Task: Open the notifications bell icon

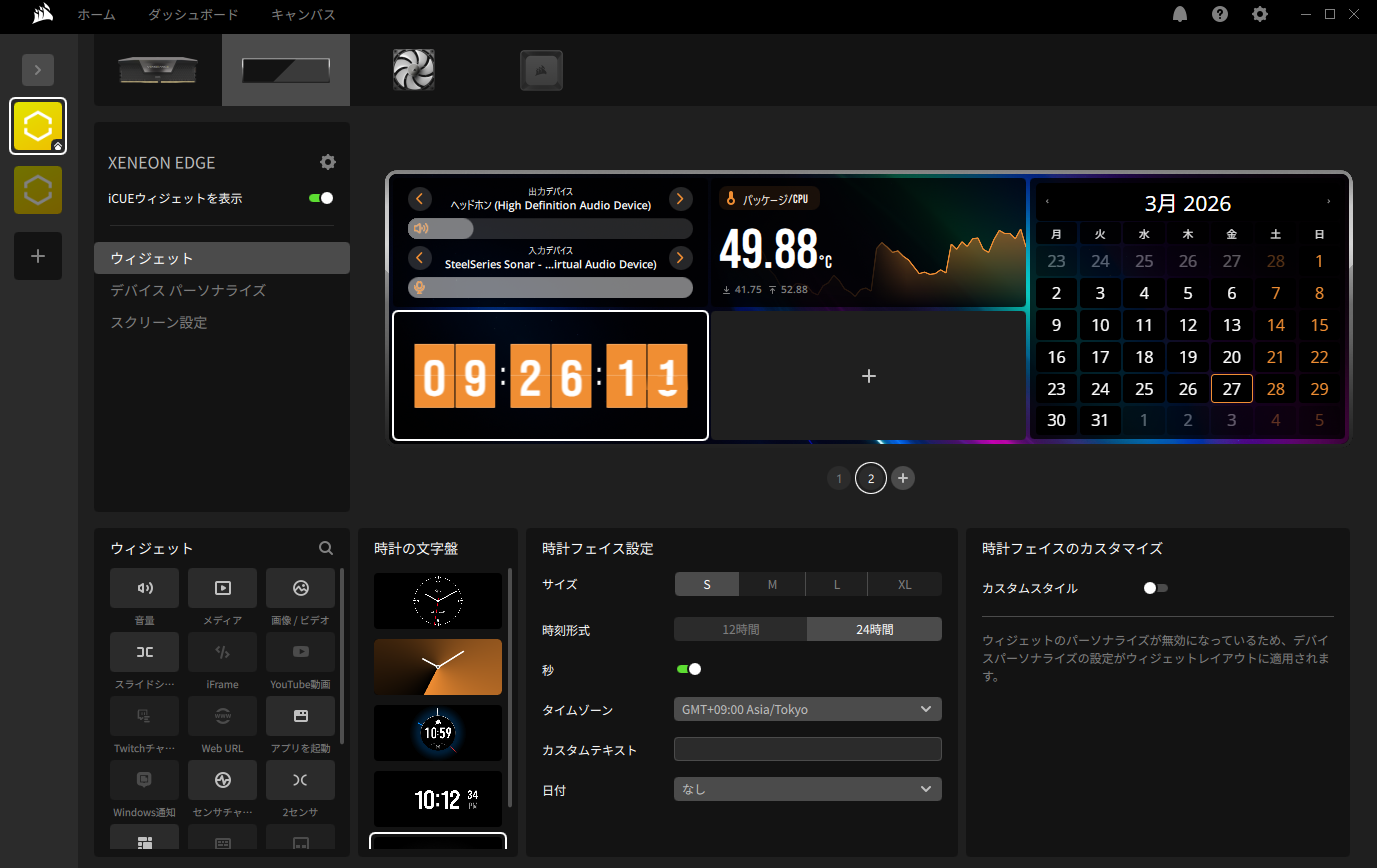Action: coord(1180,15)
